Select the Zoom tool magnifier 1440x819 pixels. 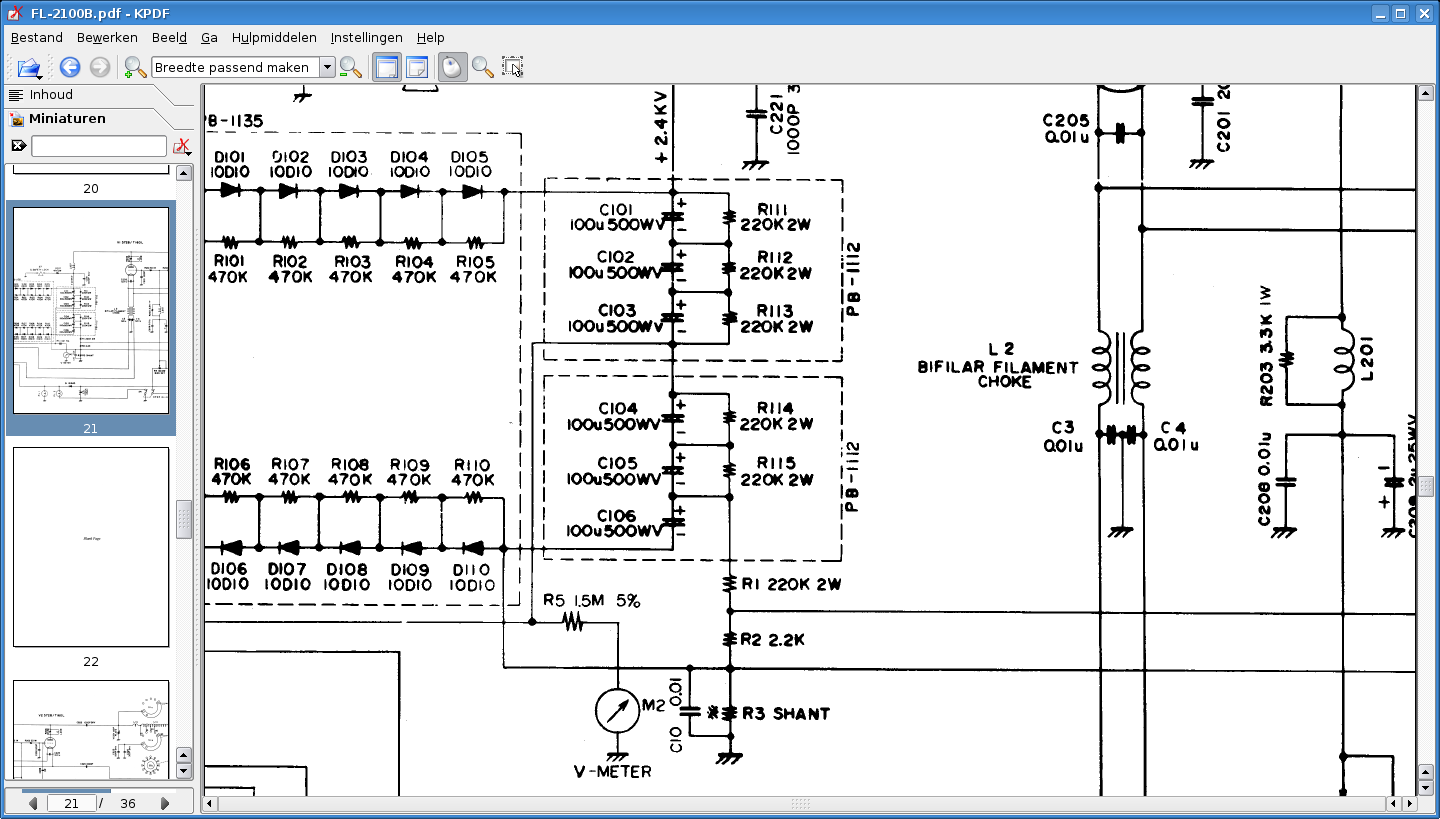[x=483, y=67]
